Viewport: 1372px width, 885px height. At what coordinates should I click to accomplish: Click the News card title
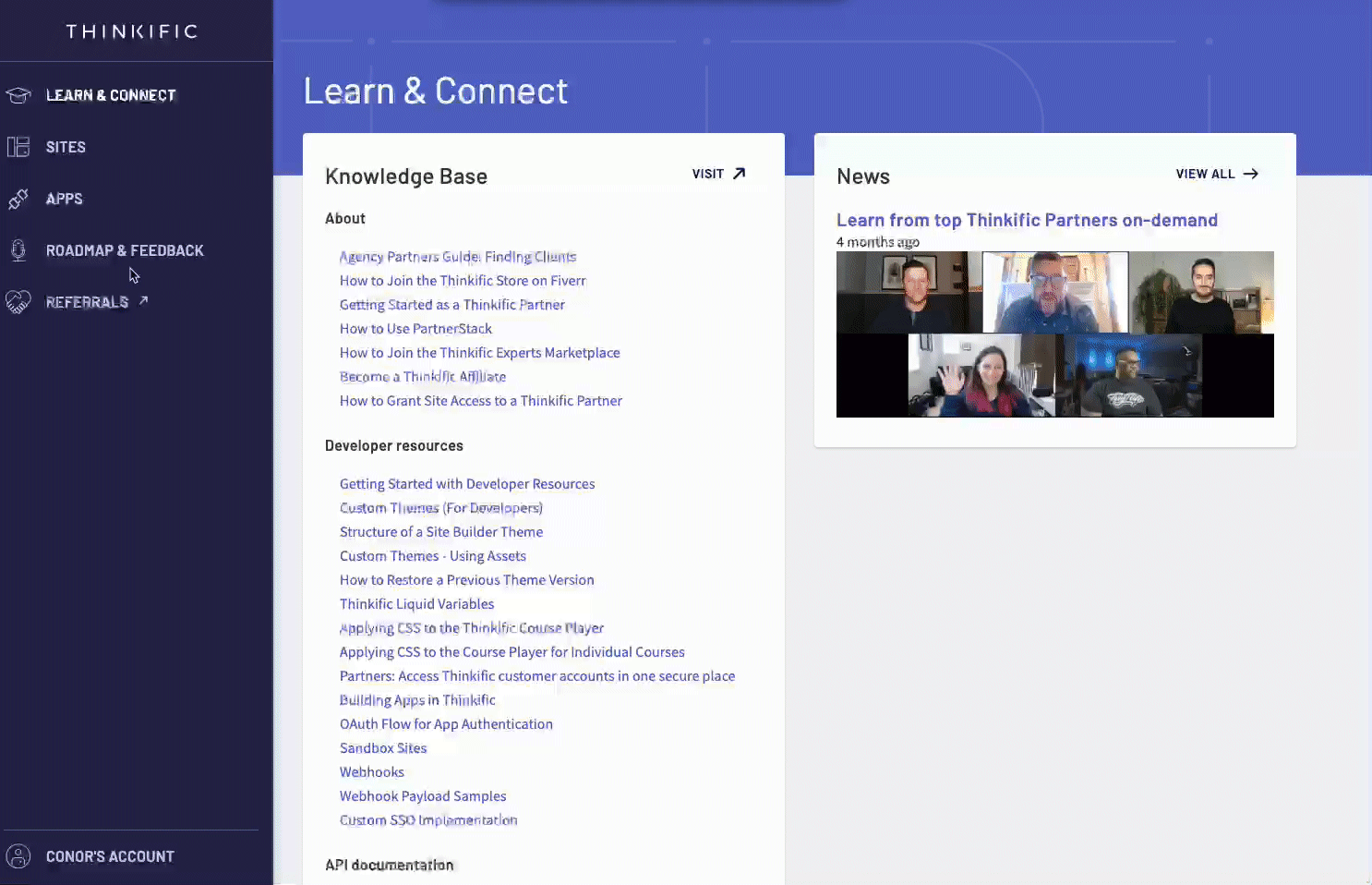(x=863, y=176)
